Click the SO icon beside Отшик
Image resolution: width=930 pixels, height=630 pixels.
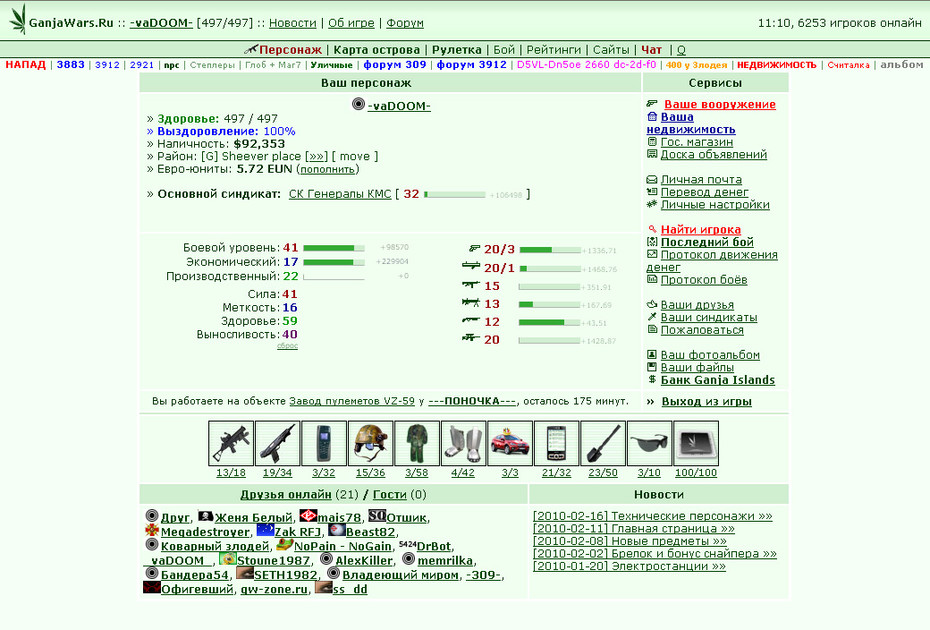(x=377, y=516)
